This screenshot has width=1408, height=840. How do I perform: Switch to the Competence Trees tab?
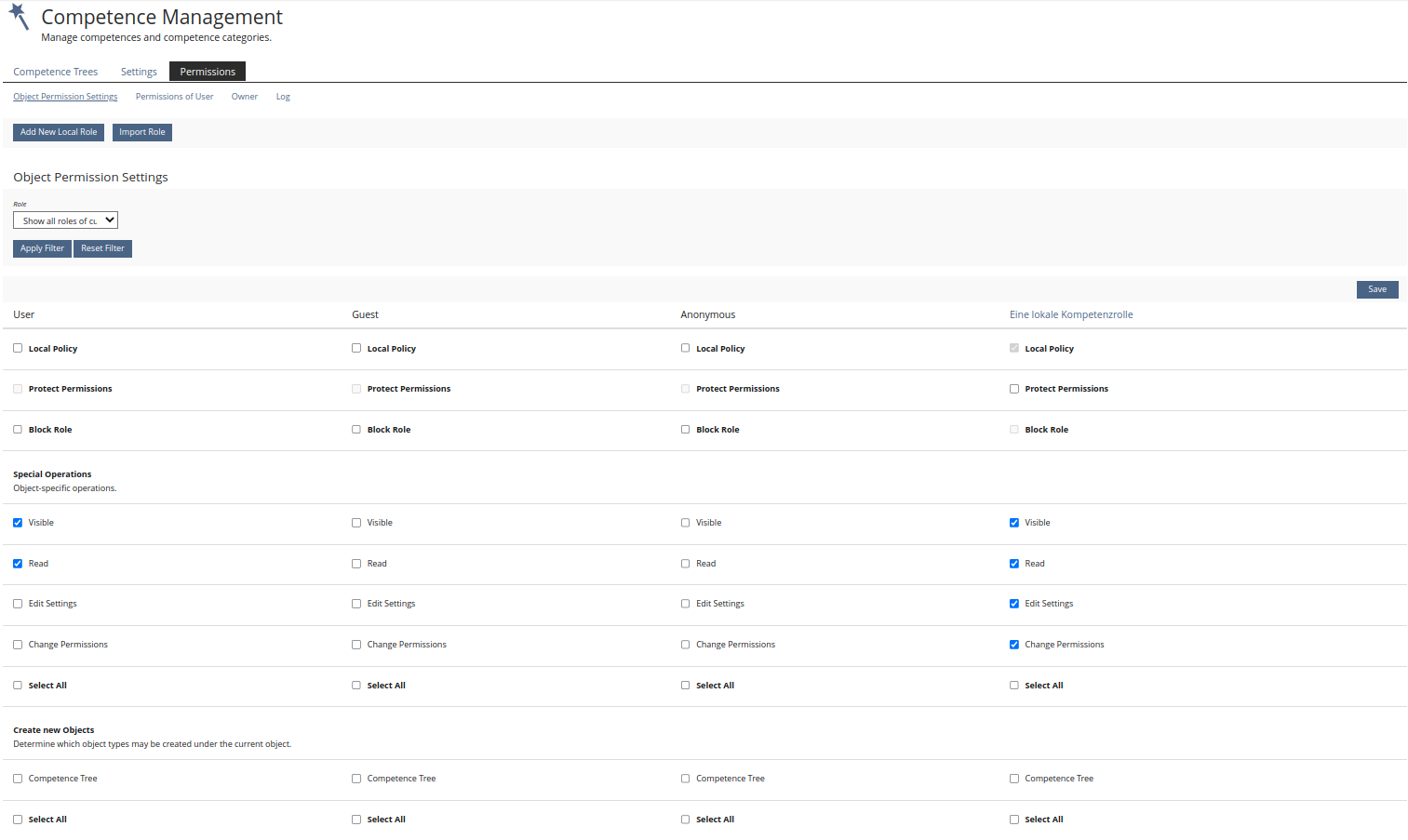[x=55, y=72]
